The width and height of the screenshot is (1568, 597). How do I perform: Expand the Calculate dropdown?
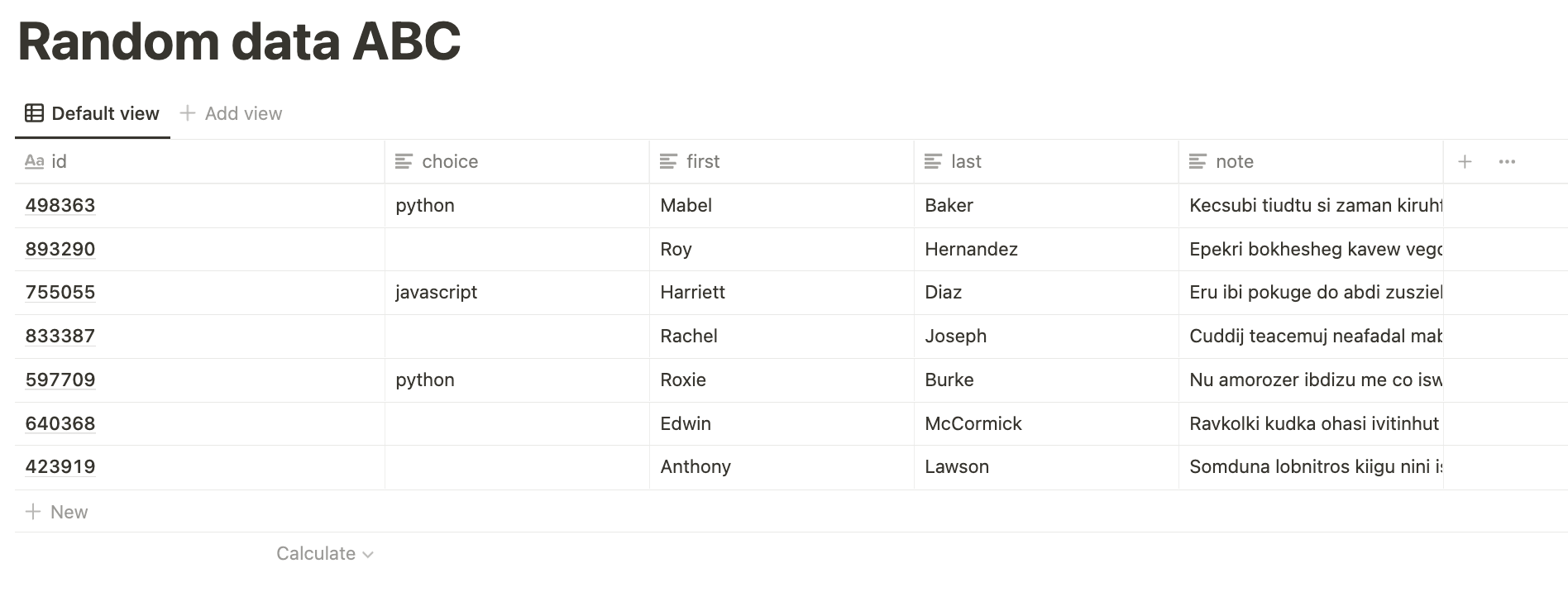[325, 553]
